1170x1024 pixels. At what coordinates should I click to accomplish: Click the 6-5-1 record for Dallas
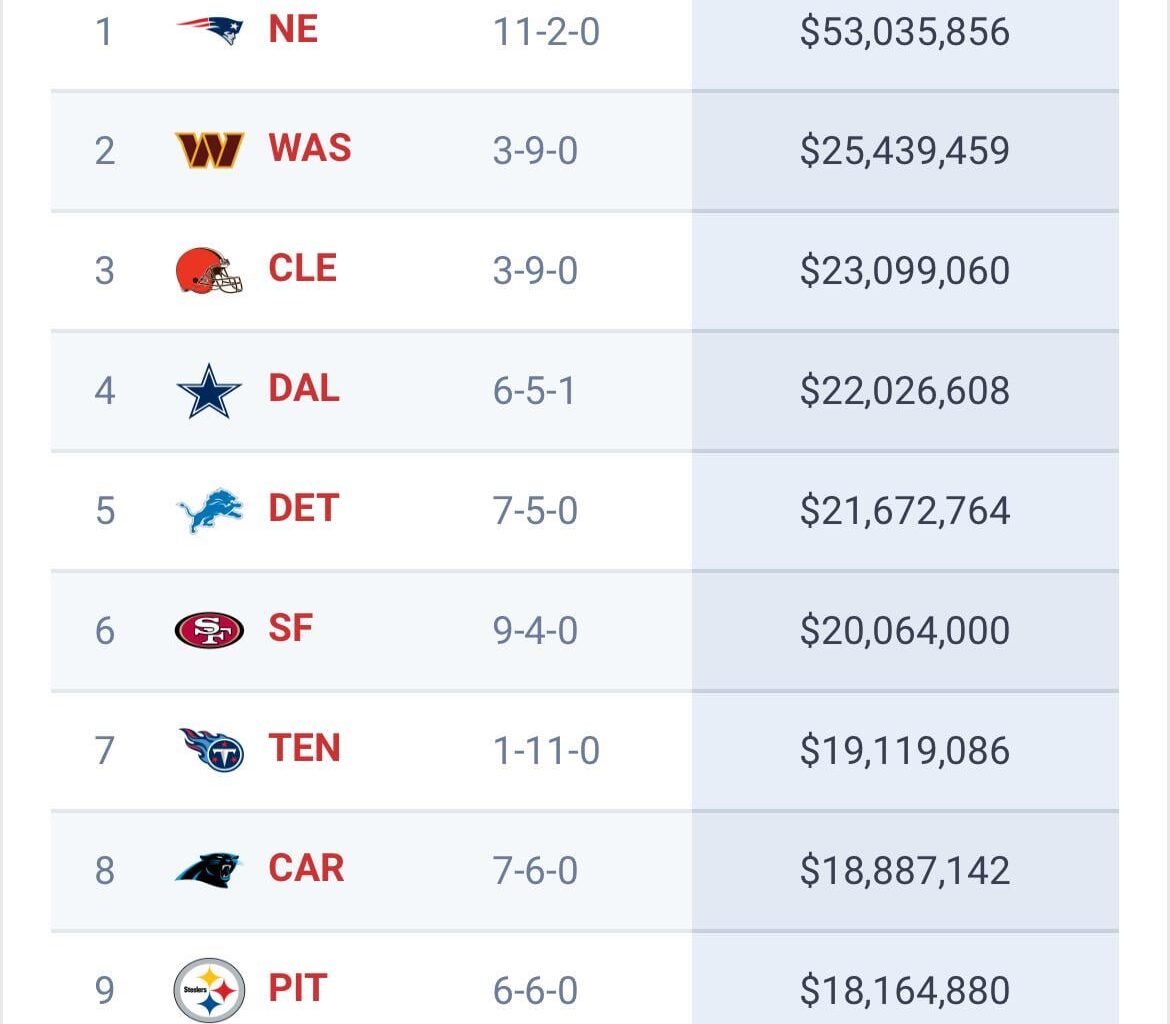[x=534, y=391]
